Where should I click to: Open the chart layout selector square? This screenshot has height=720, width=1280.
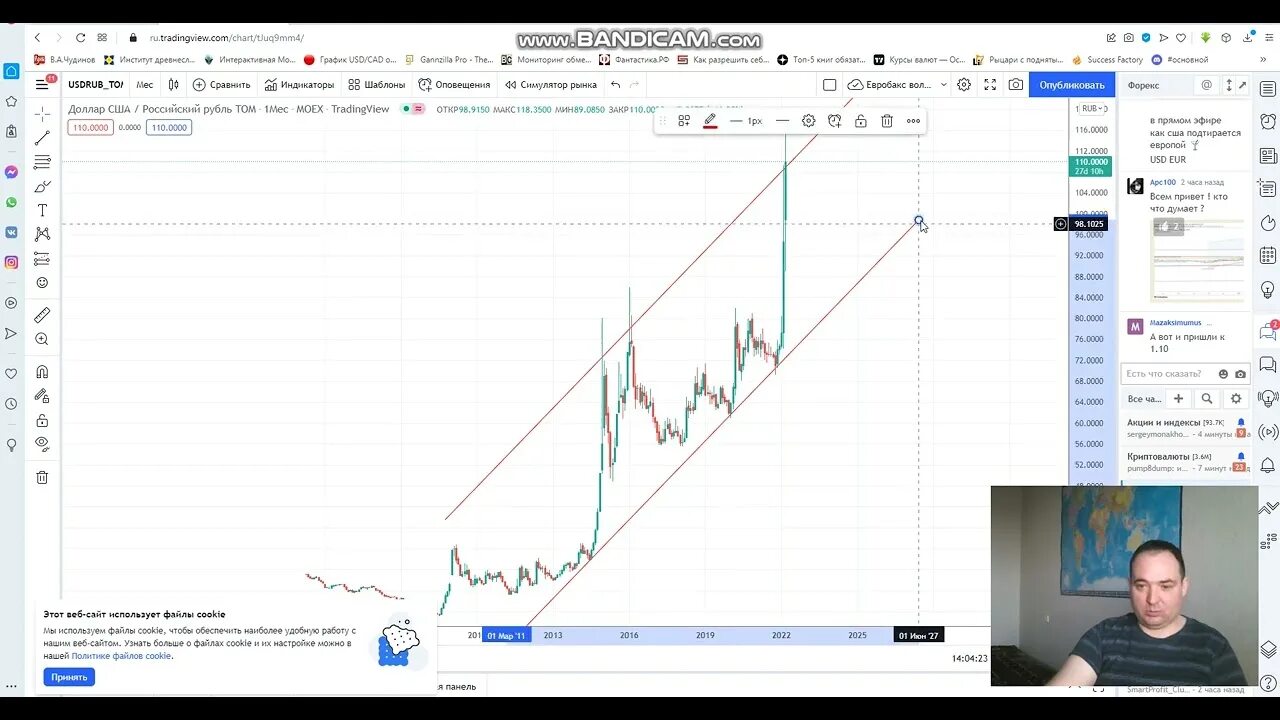point(829,84)
